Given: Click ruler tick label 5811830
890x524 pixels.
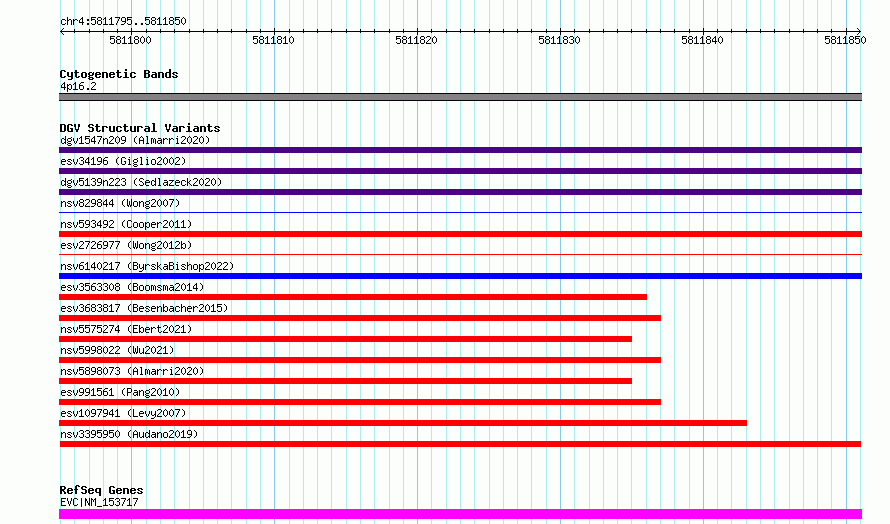Looking at the screenshot, I should [x=560, y=40].
